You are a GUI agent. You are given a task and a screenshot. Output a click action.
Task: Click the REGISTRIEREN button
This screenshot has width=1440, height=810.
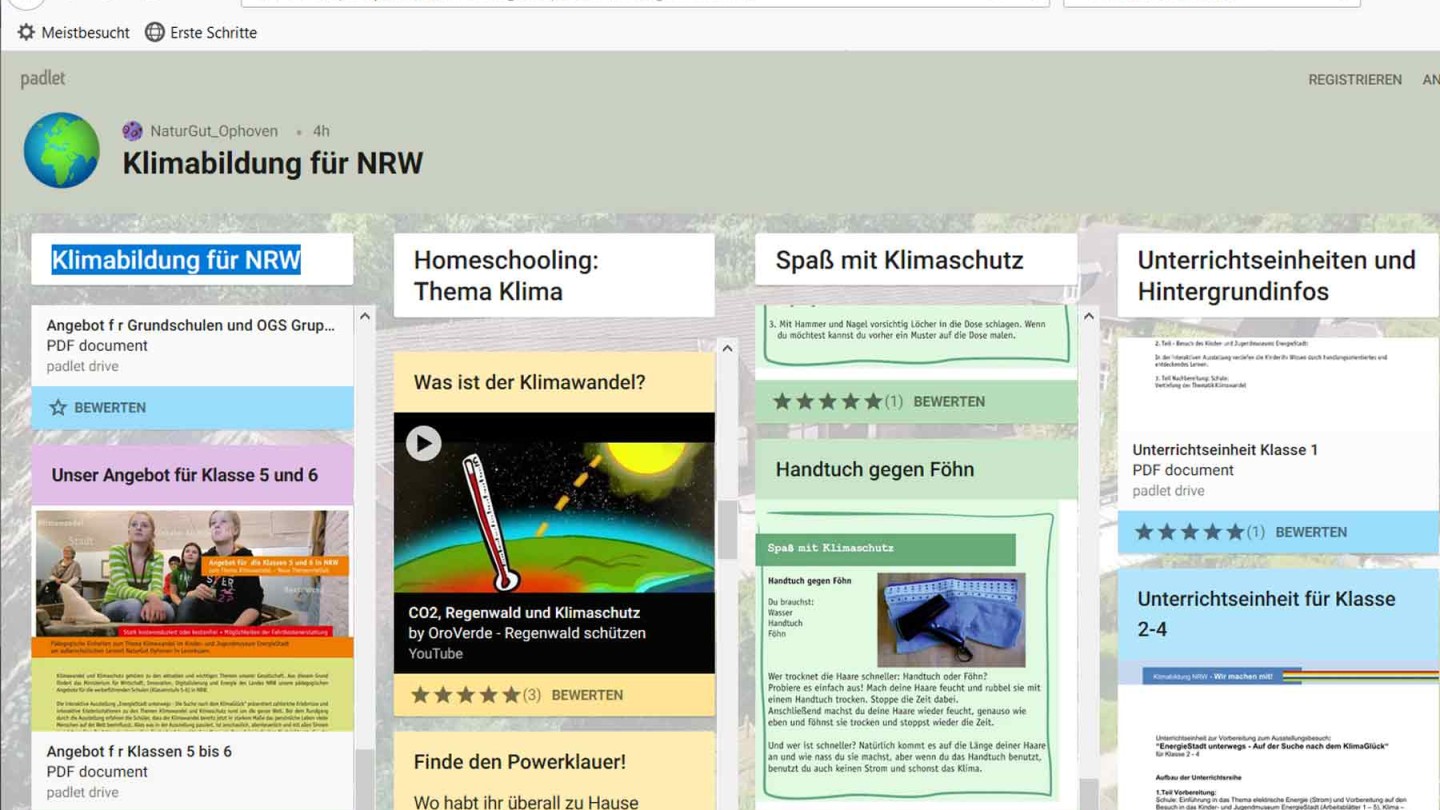point(1355,79)
